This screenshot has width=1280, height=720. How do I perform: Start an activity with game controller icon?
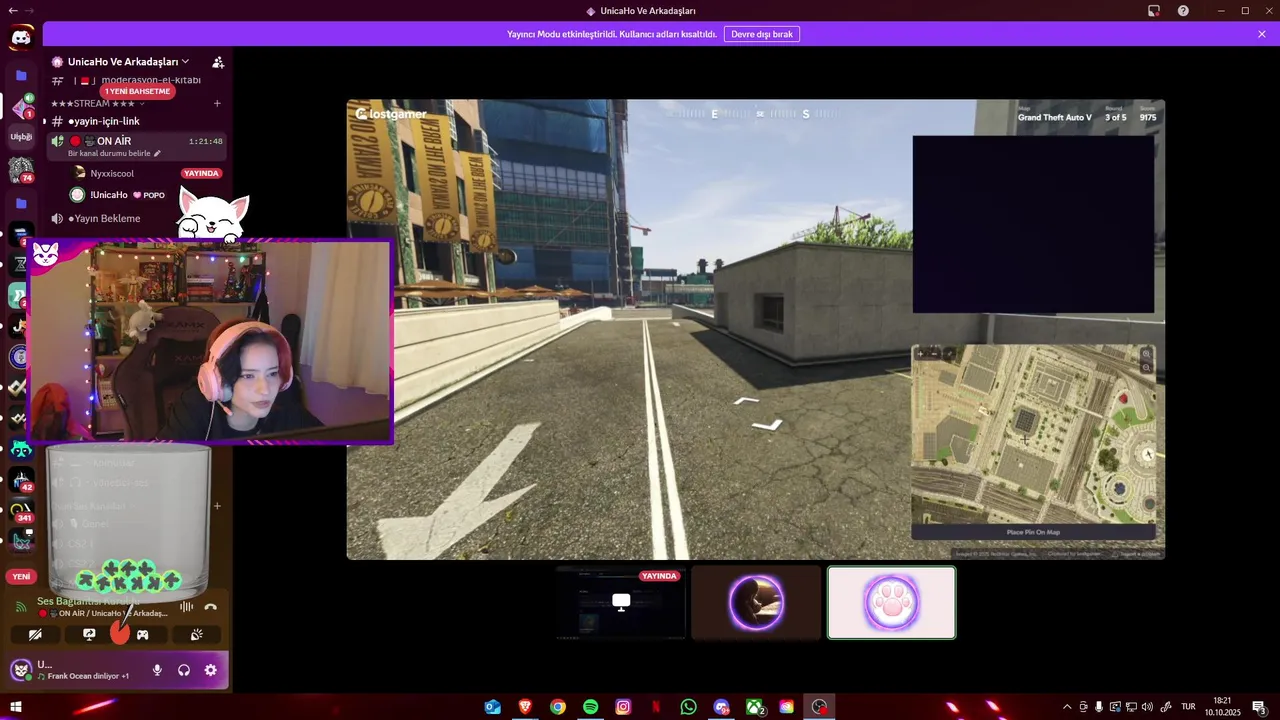(x=143, y=634)
